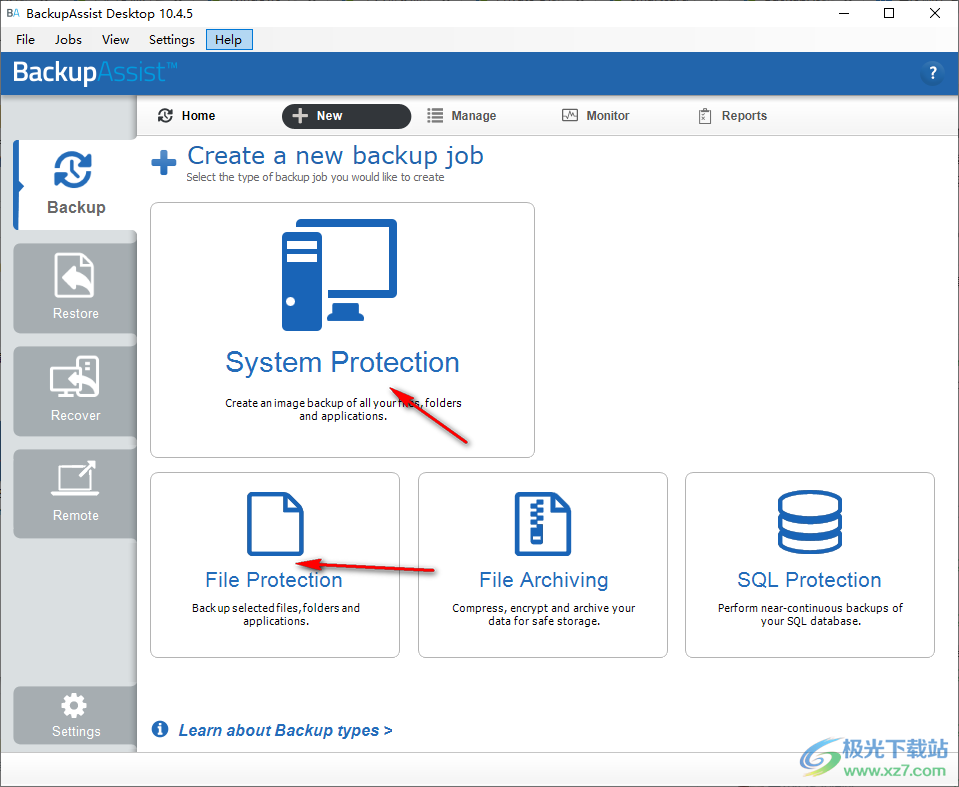The width and height of the screenshot is (959, 787).
Task: Open the Jobs menu
Action: (x=68, y=40)
